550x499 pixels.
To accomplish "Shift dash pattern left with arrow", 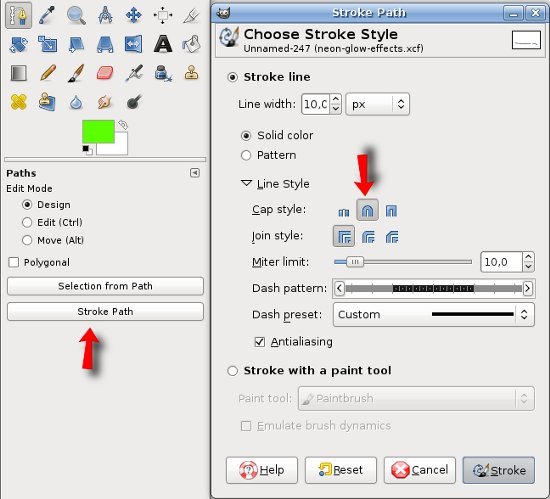I will tap(339, 289).
